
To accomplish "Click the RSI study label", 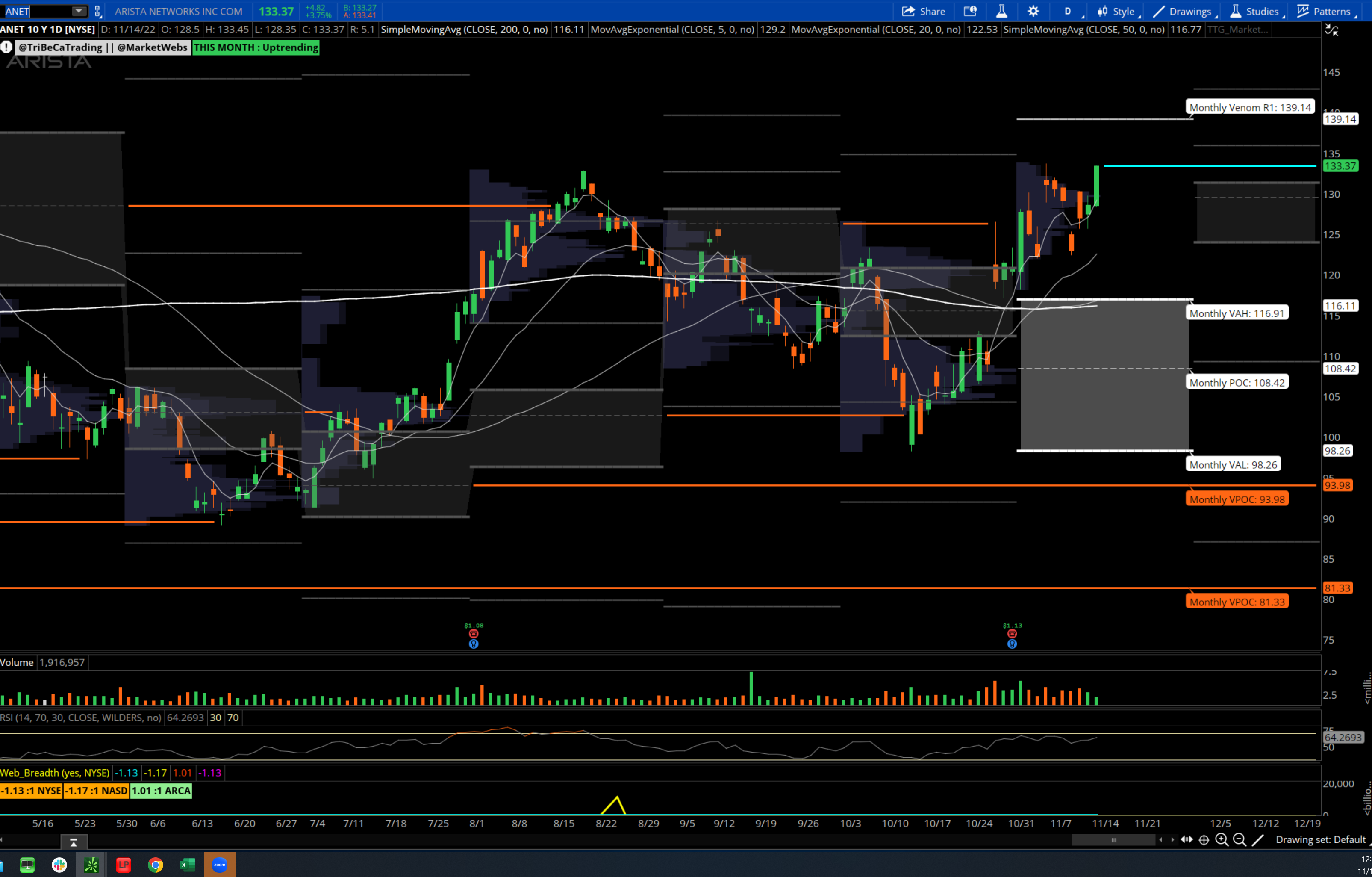I will coord(81,718).
